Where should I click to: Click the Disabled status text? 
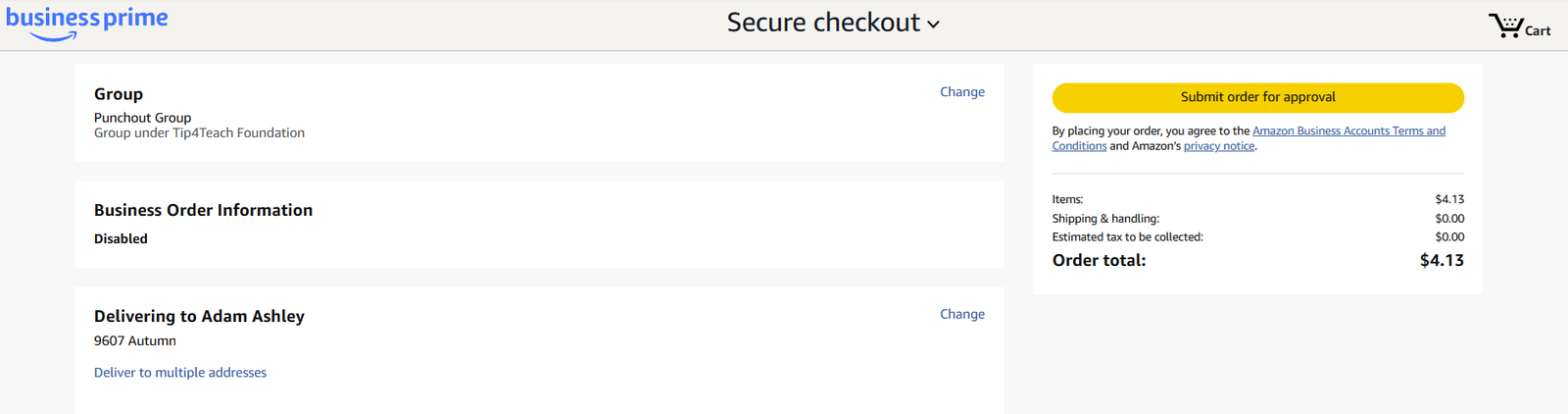click(x=121, y=238)
